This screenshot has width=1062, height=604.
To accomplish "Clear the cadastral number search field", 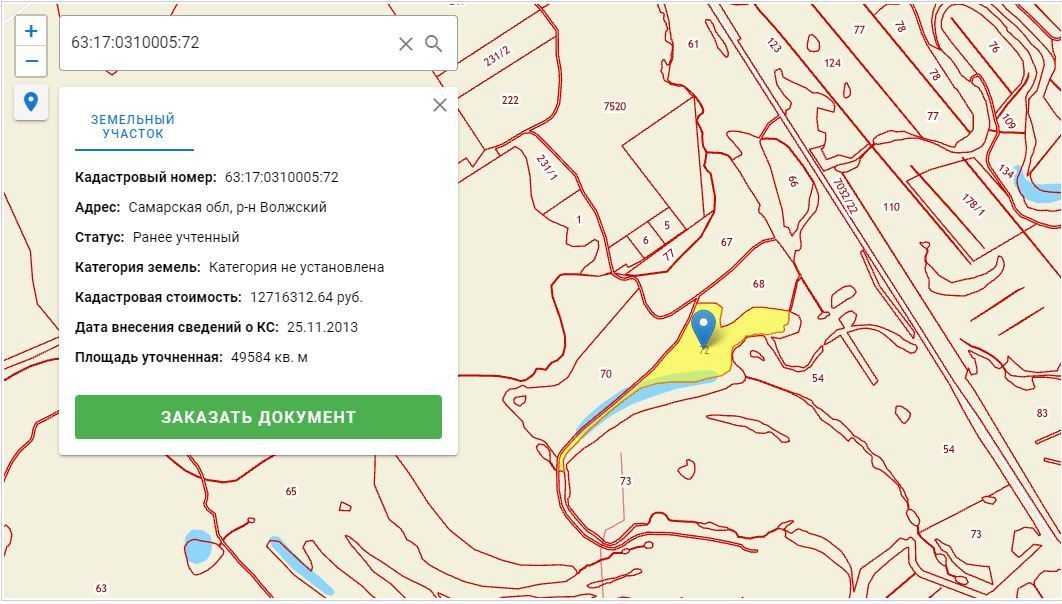I will (406, 44).
